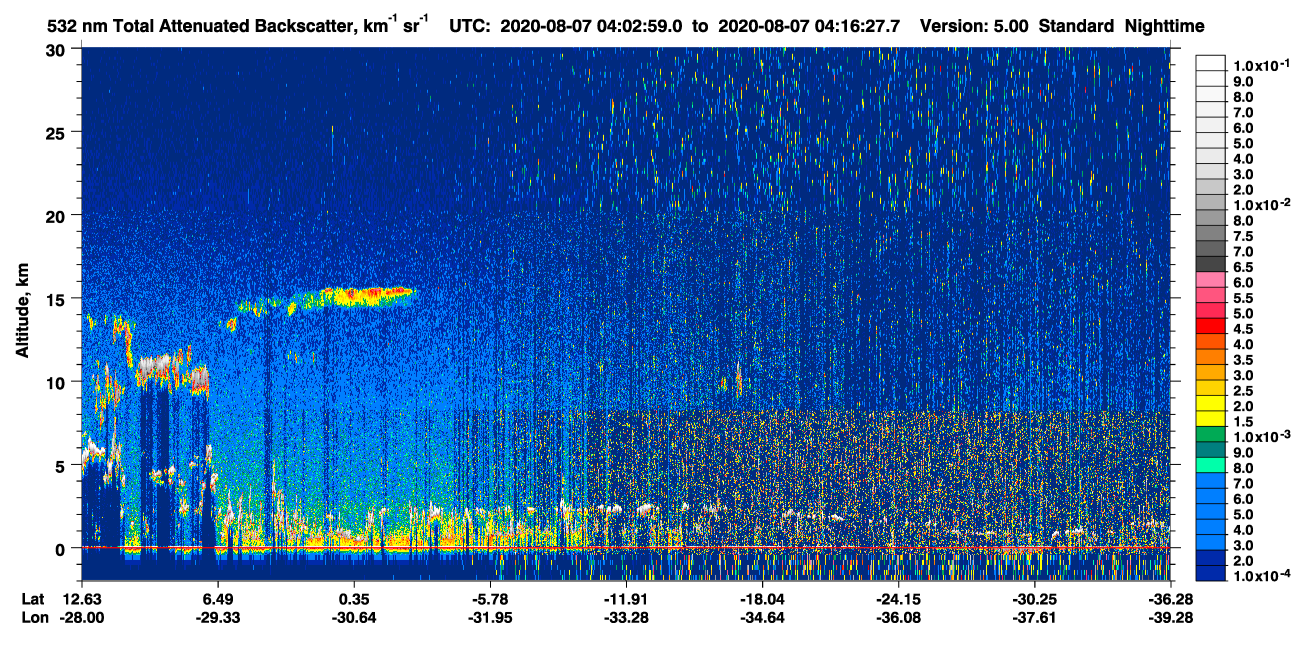Click longitude value -37.61
This screenshot has width=1300, height=667.
[1034, 617]
